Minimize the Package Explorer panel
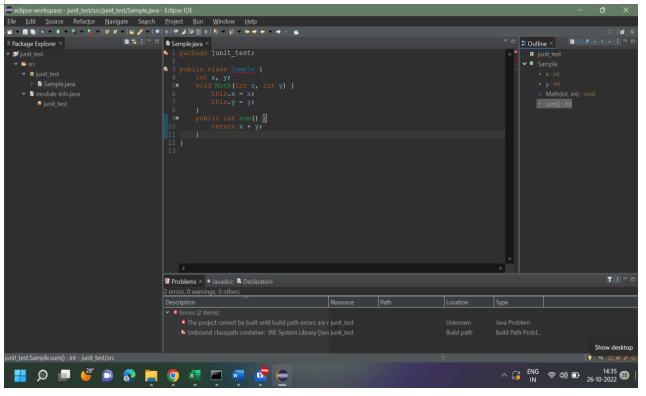646x396 pixels. pos(149,41)
